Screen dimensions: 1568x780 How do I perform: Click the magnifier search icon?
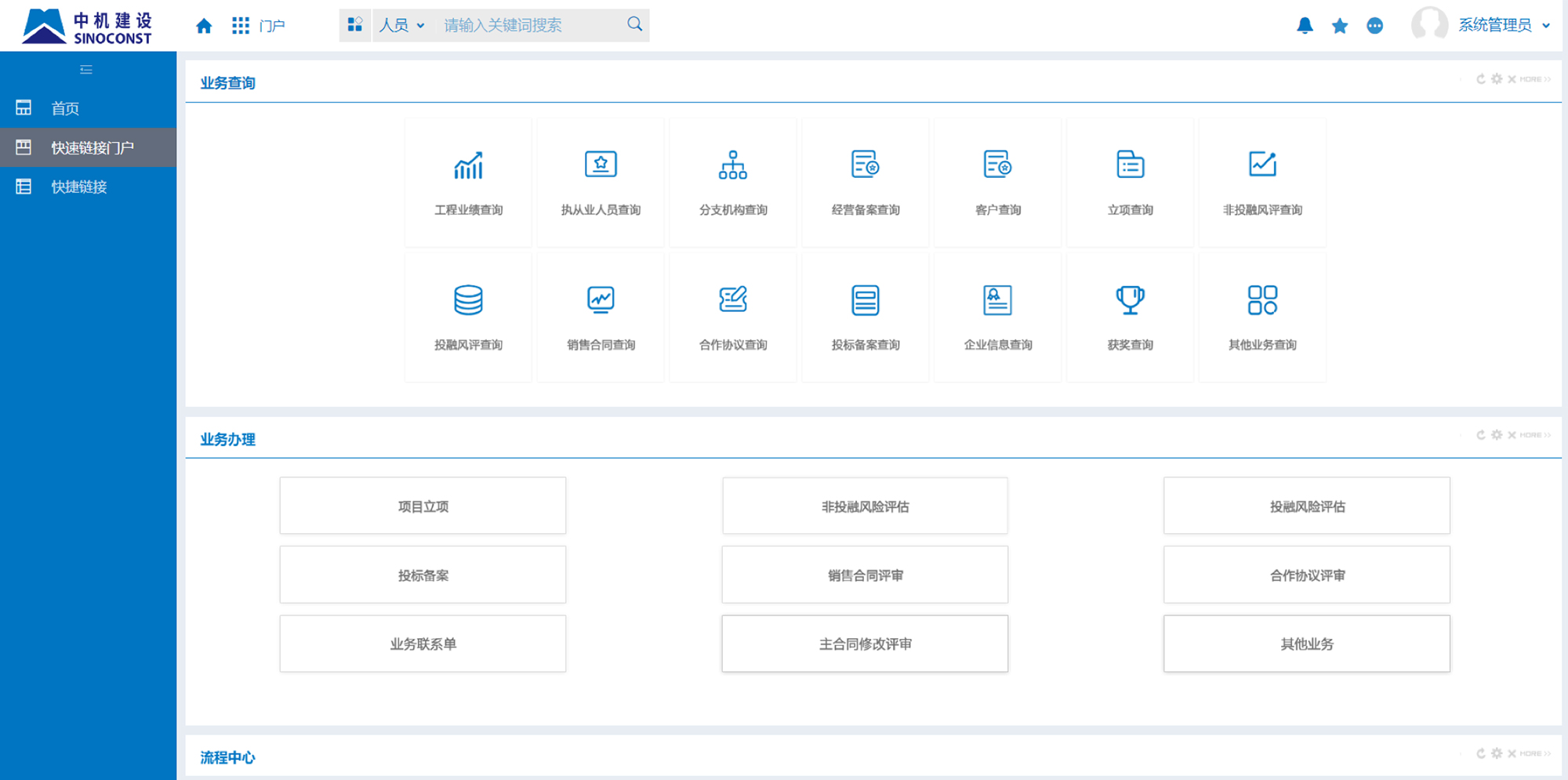[x=635, y=24]
